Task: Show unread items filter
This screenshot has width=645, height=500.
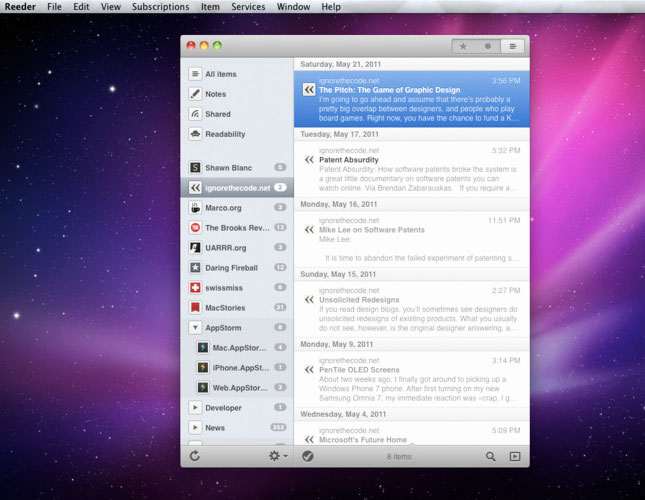Action: 488,46
